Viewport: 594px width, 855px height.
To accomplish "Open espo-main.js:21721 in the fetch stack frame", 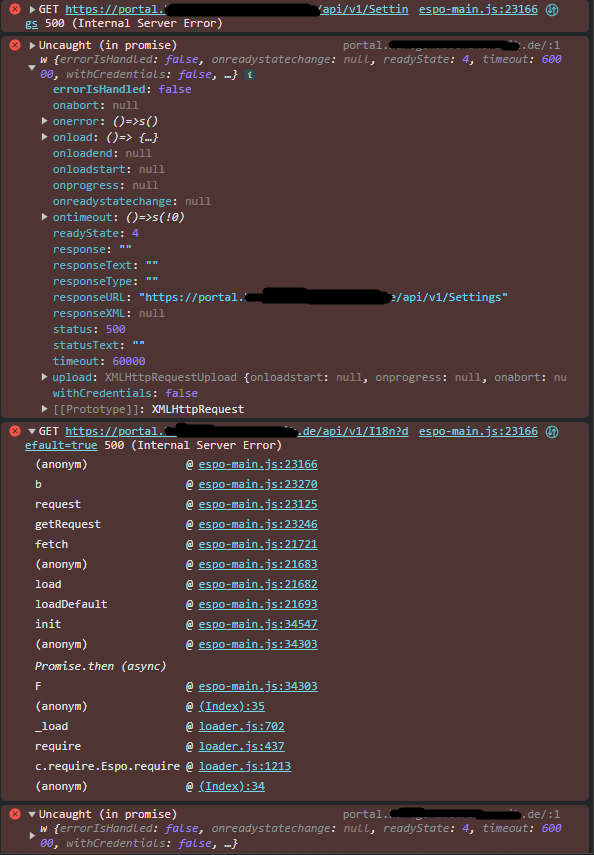I will 258,544.
